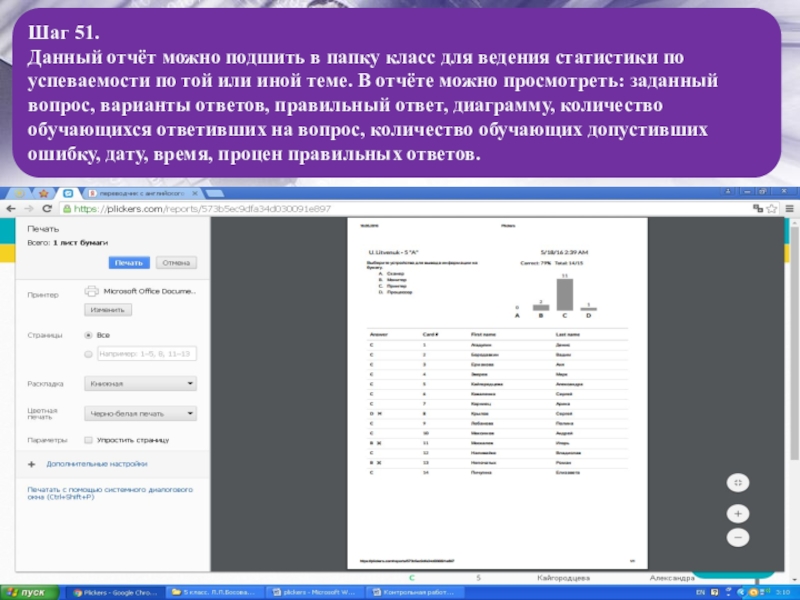Click the browser forward arrow
This screenshot has width=800, height=600.
[x=29, y=209]
